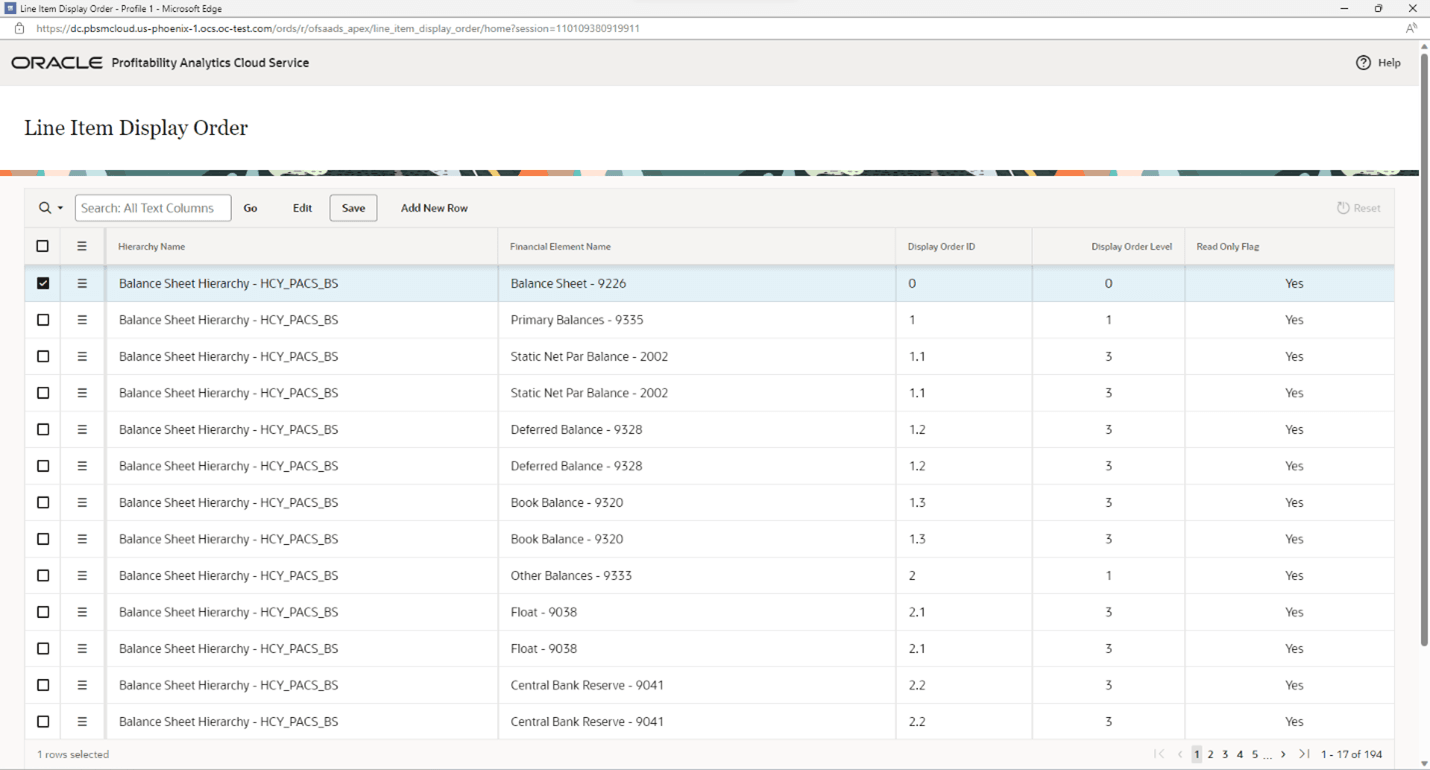Click the Balance Sheet - 9226 cell
Screen dimensions: 1430x770
(696, 283)
